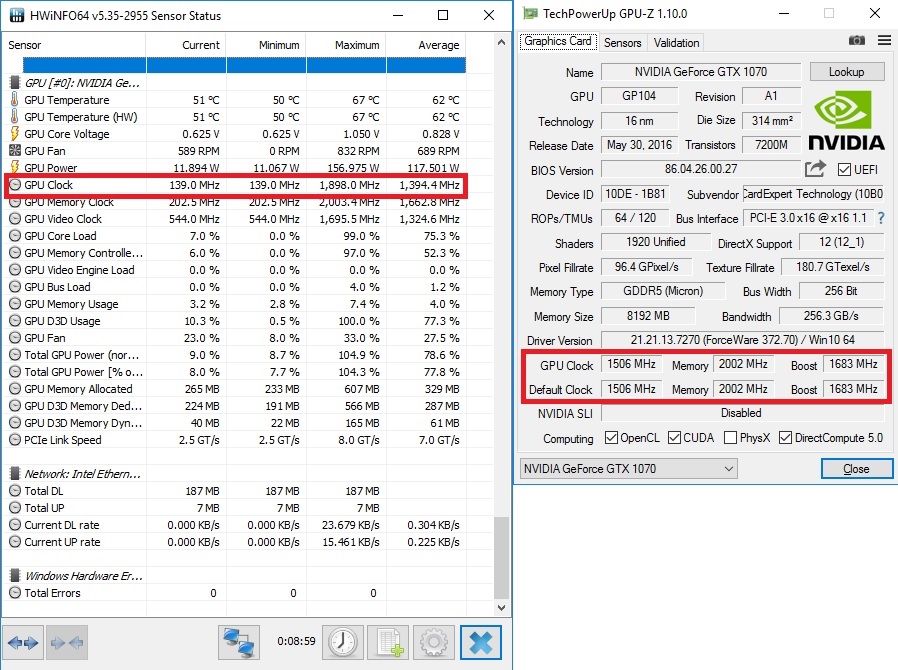Click the HWiNFO clock reset timer icon
Screen dimensions: 898x670
(342, 643)
